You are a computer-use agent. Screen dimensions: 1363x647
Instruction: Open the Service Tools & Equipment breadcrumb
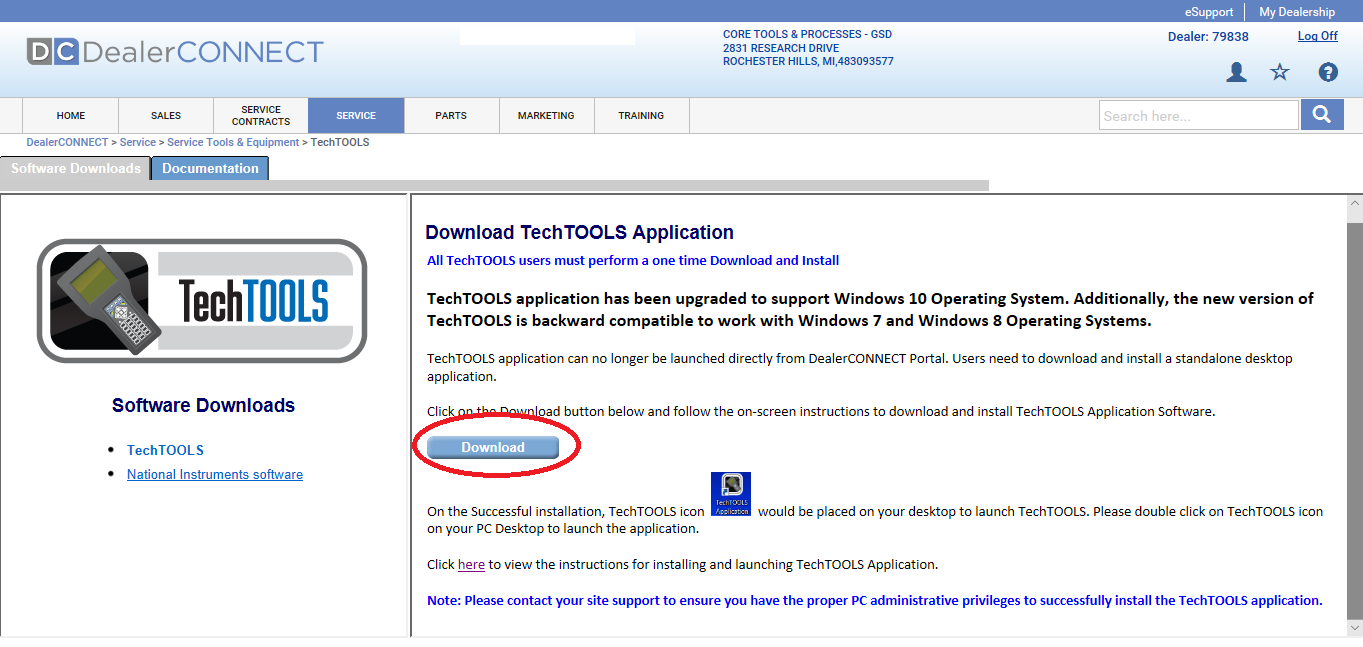[x=233, y=141]
